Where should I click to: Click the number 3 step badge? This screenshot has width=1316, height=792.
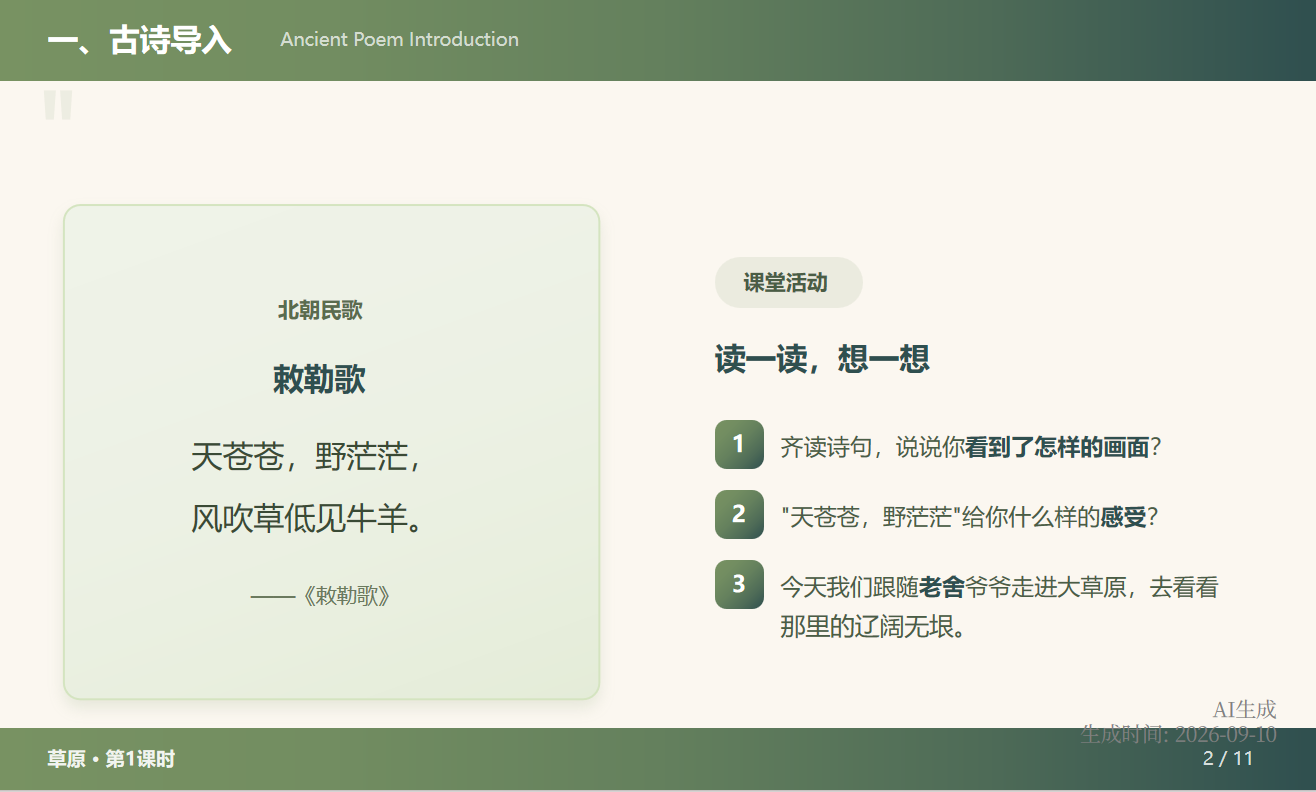pyautogui.click(x=739, y=584)
